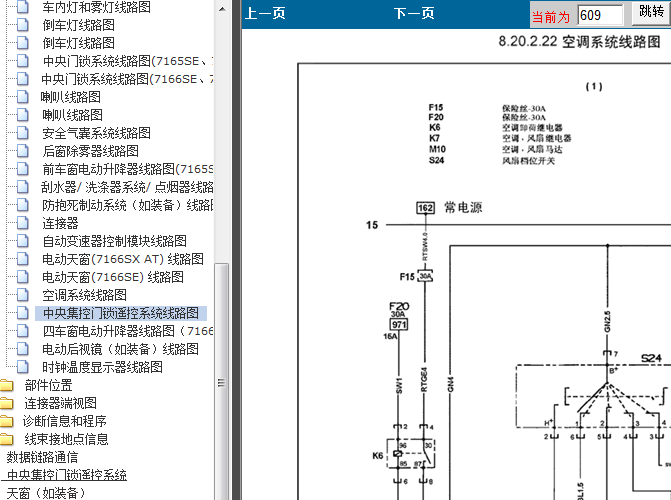Image resolution: width=671 pixels, height=500 pixels.
Task: Open 空调系统线路图 in the tree
Action: tap(84, 295)
